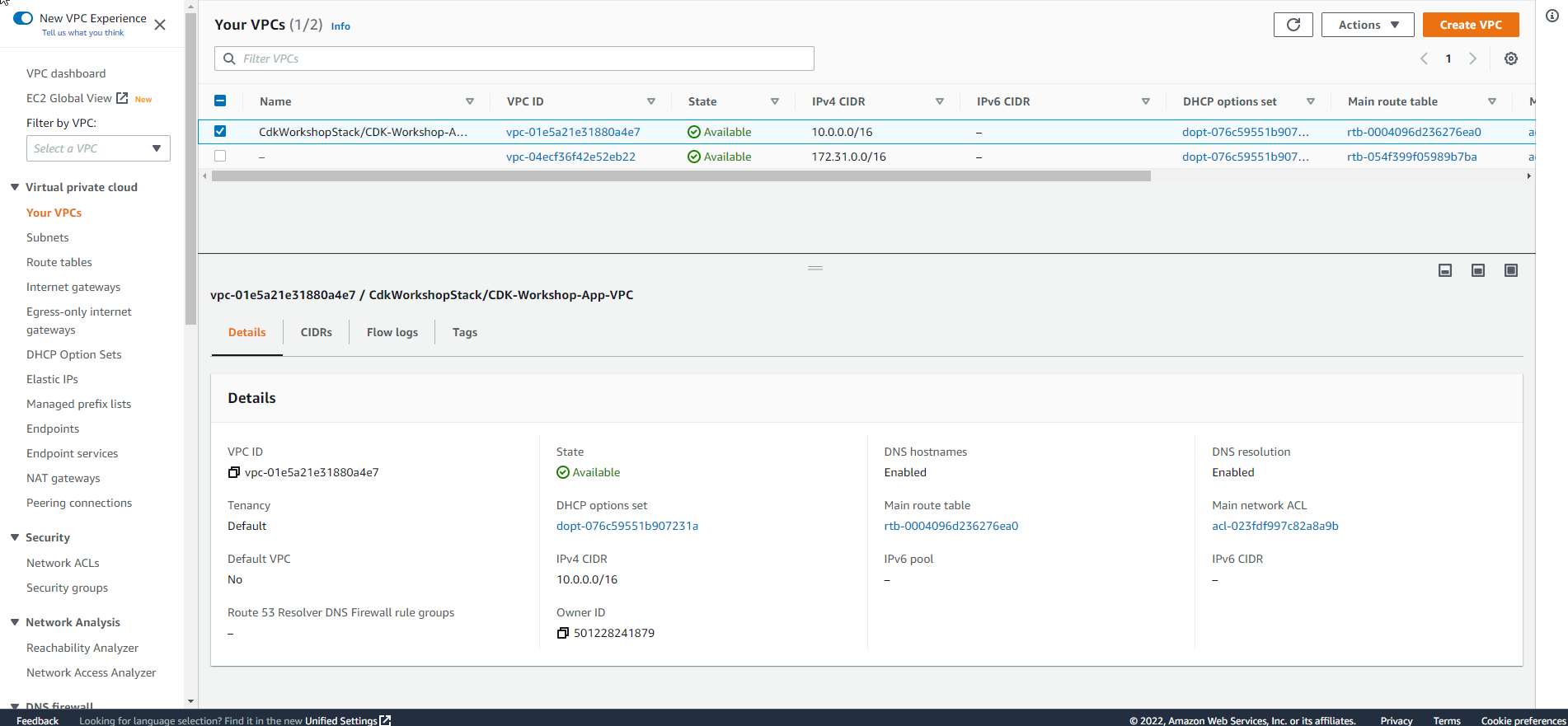Refresh the VPC list
The width and height of the screenshot is (1568, 726).
pyautogui.click(x=1293, y=25)
